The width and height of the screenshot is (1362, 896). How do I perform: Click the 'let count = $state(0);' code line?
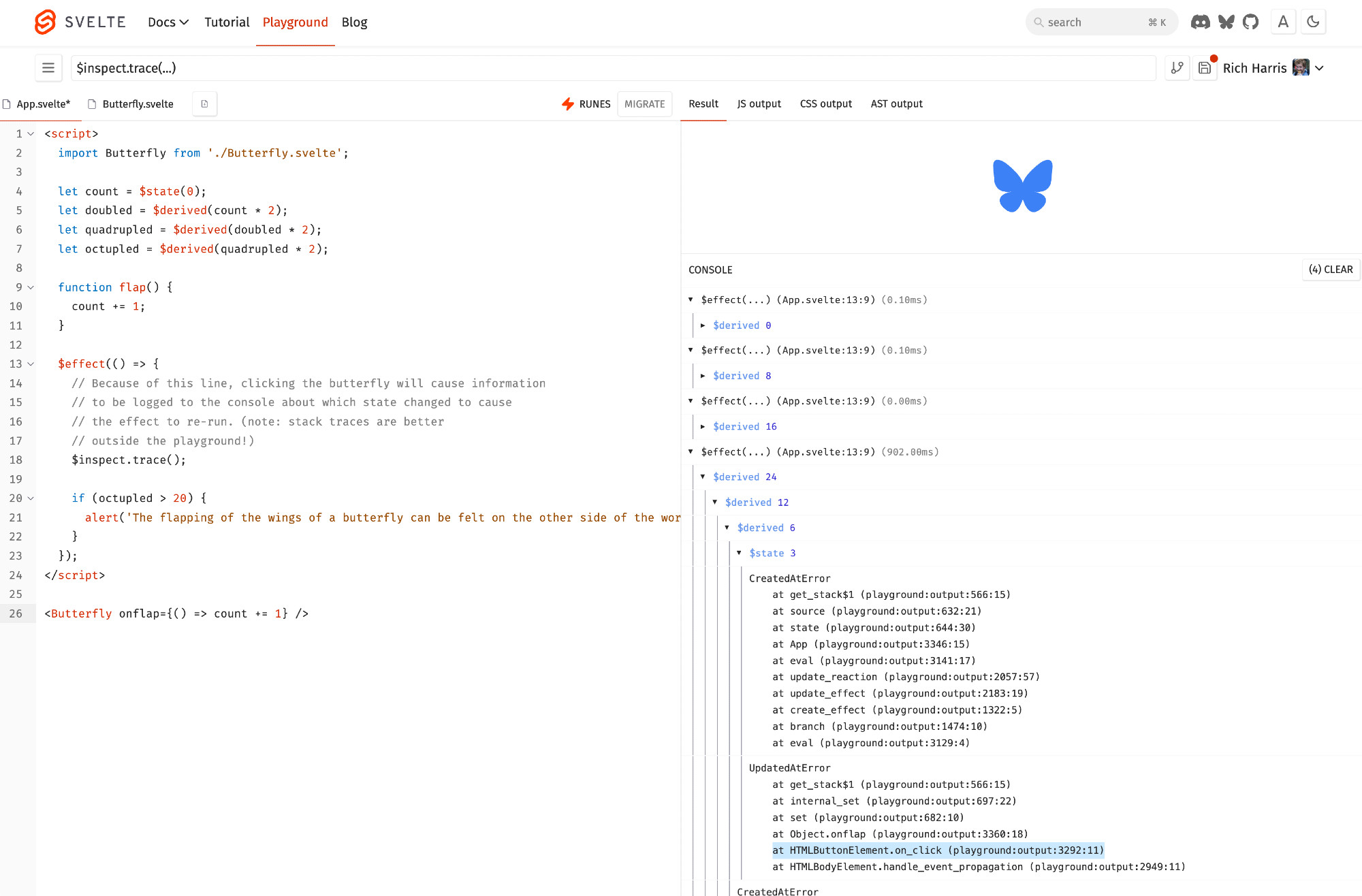click(131, 192)
